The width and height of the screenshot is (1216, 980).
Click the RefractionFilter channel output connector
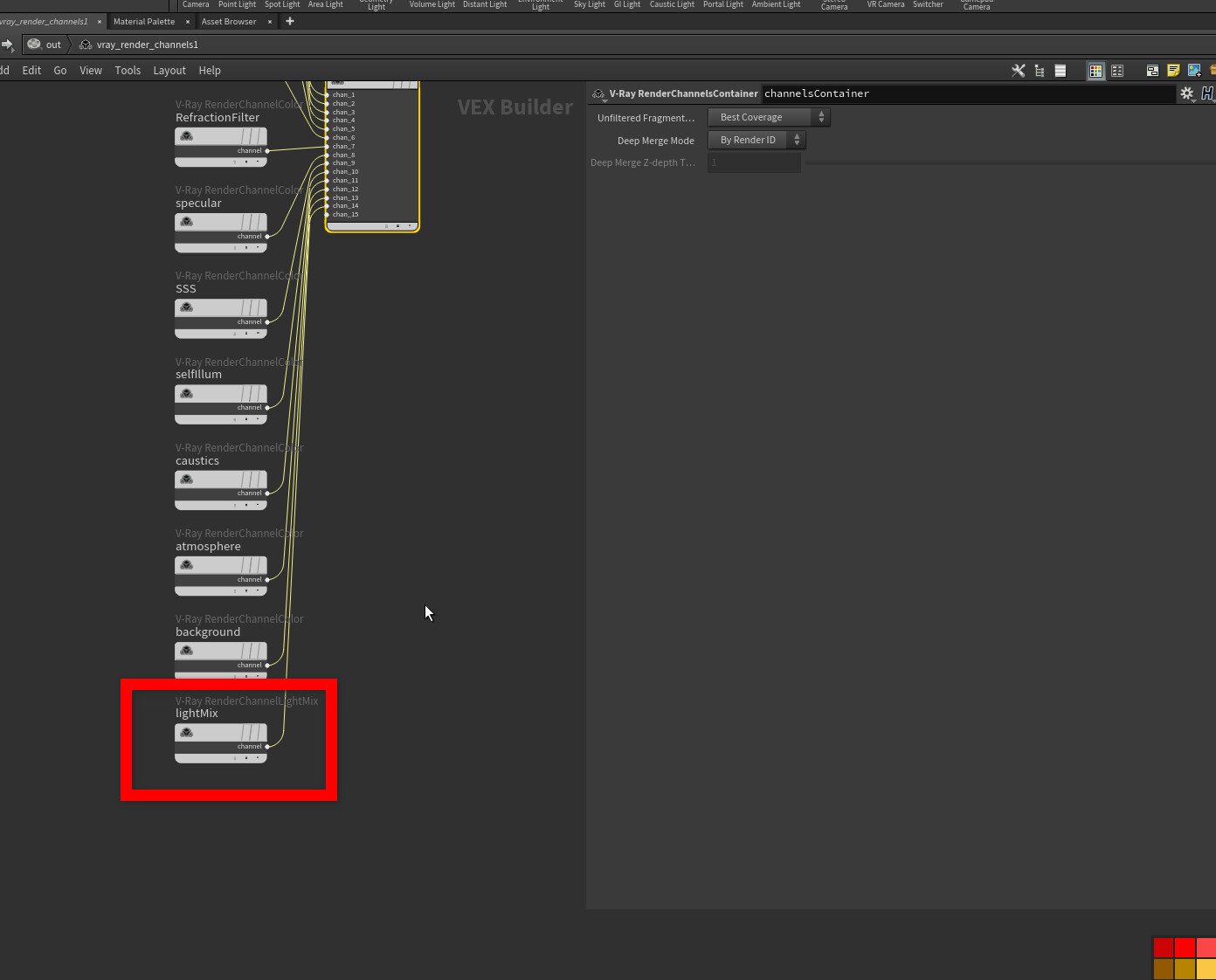click(267, 150)
